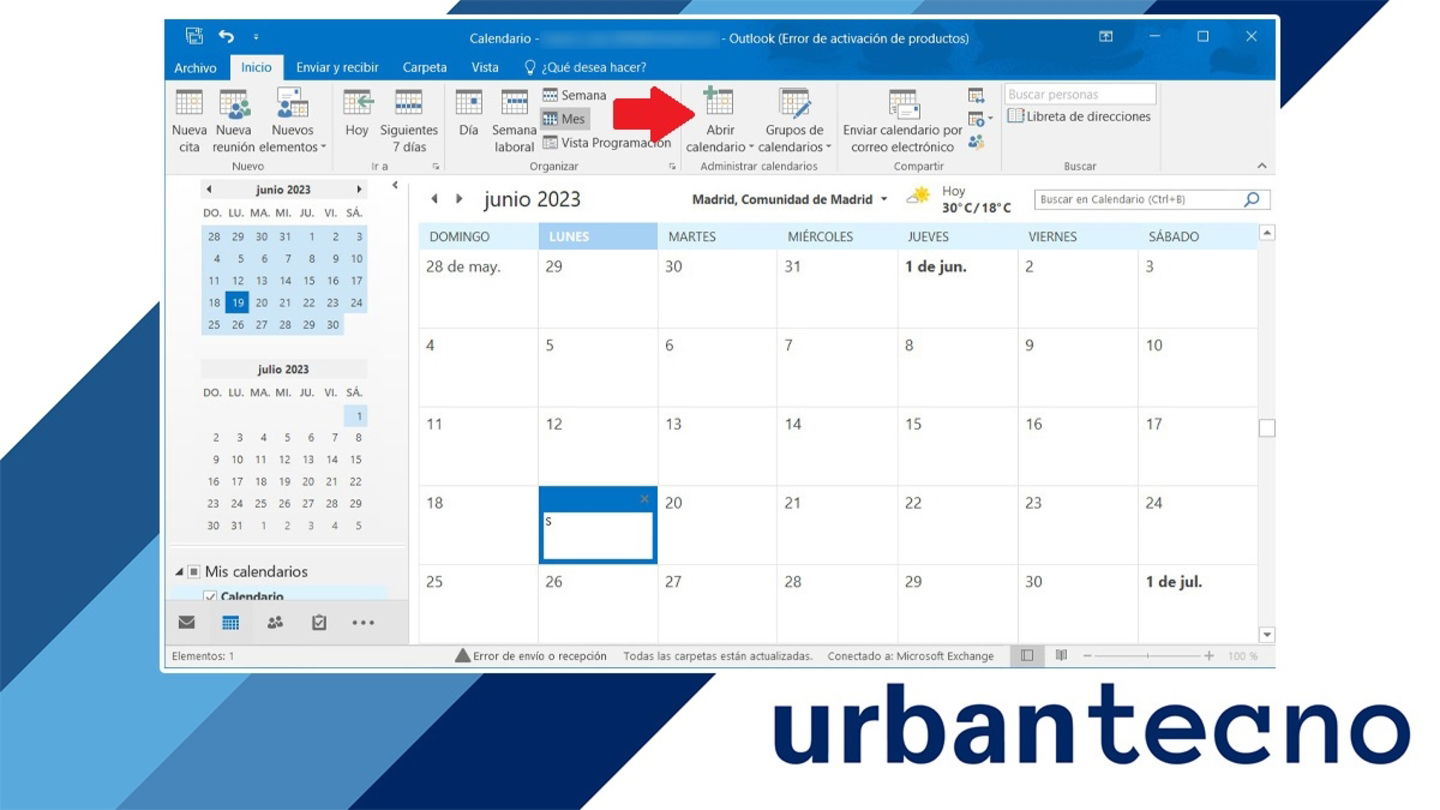This screenshot has height=810, width=1440.
Task: Open the Enviar y recibir tab
Action: 337,67
